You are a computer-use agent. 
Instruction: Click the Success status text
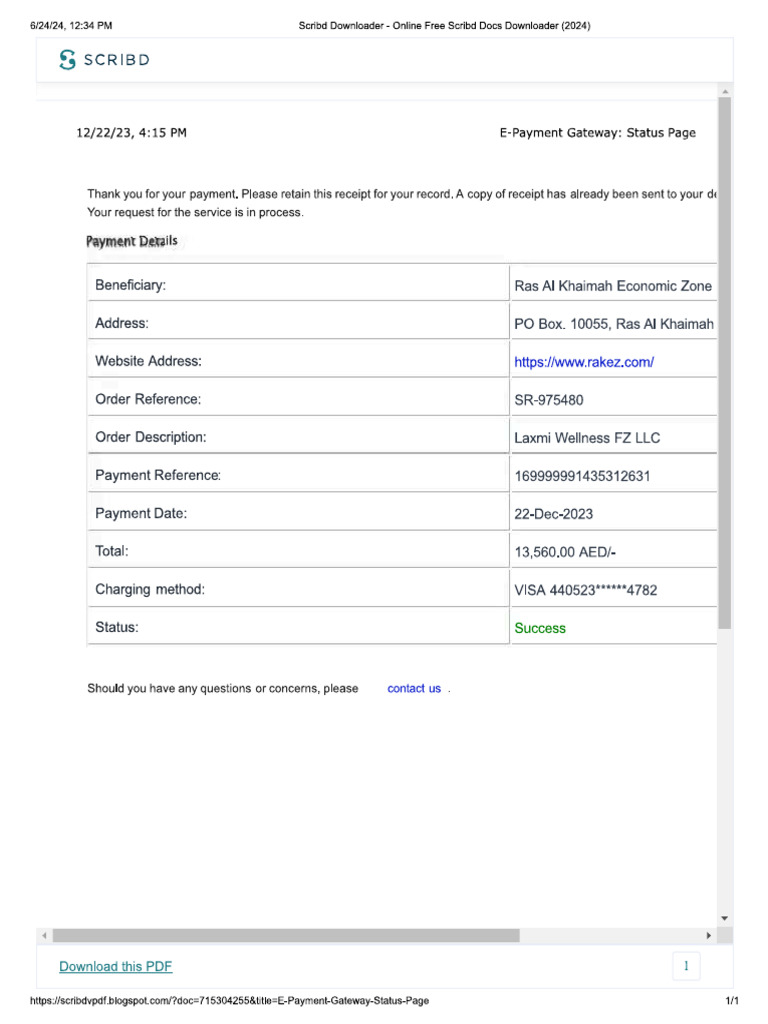point(540,628)
